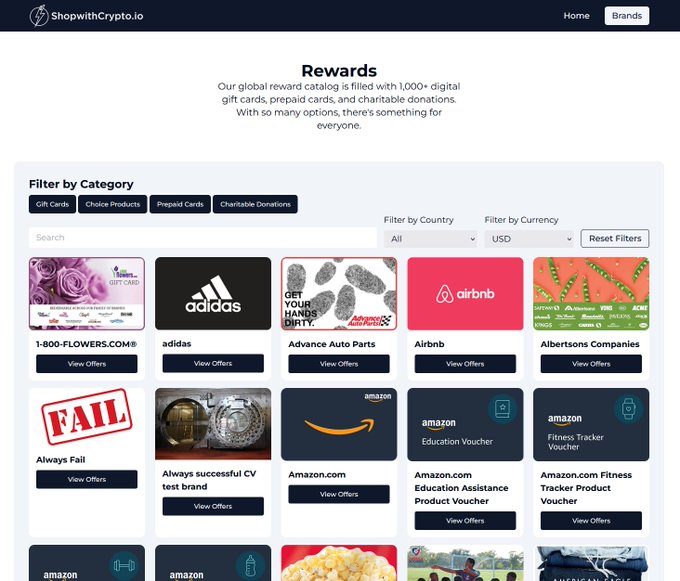Viewport: 680px width, 581px height.
Task: Open the Airbnb logo card image
Action: 465,294
